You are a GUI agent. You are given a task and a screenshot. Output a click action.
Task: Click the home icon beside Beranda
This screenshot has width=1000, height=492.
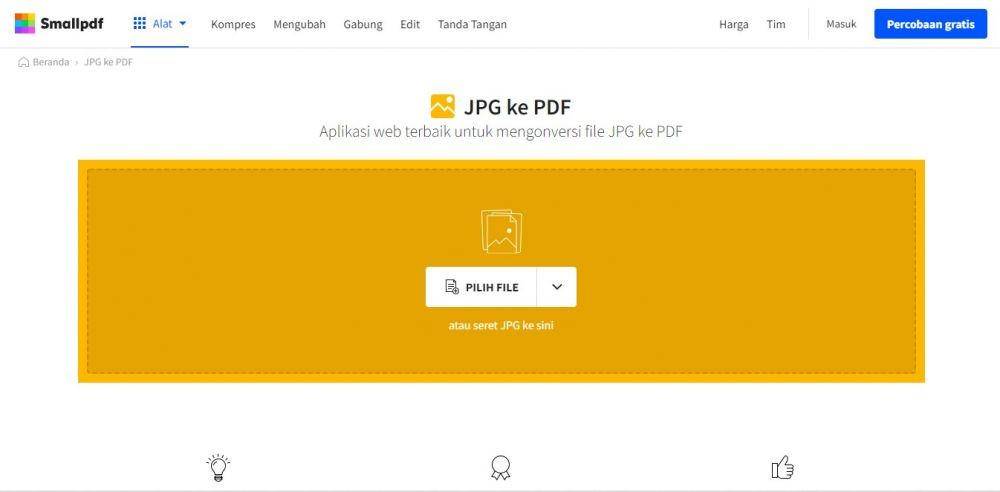pos(24,62)
